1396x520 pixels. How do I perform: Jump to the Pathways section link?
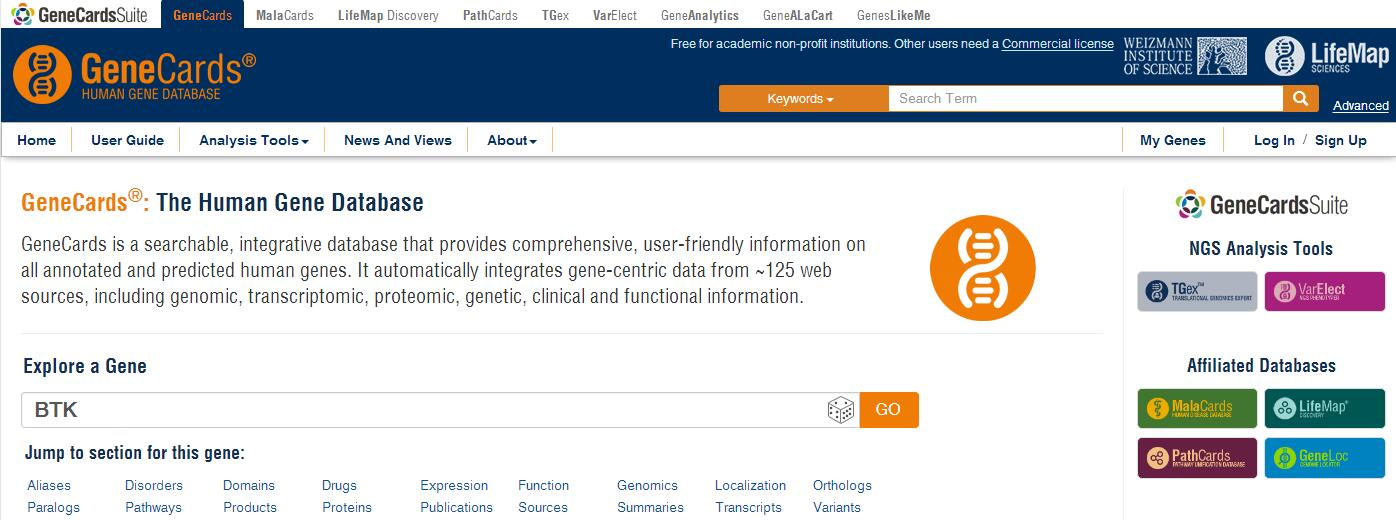click(153, 507)
